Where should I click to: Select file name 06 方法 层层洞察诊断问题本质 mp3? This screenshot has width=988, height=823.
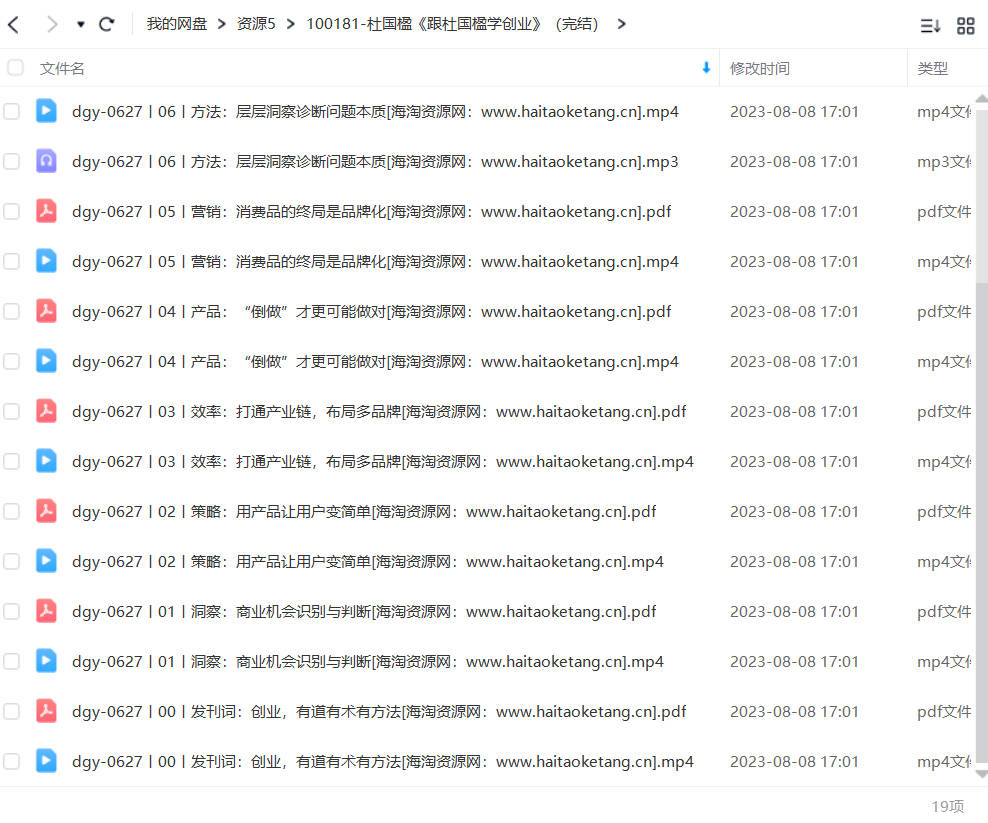[375, 161]
